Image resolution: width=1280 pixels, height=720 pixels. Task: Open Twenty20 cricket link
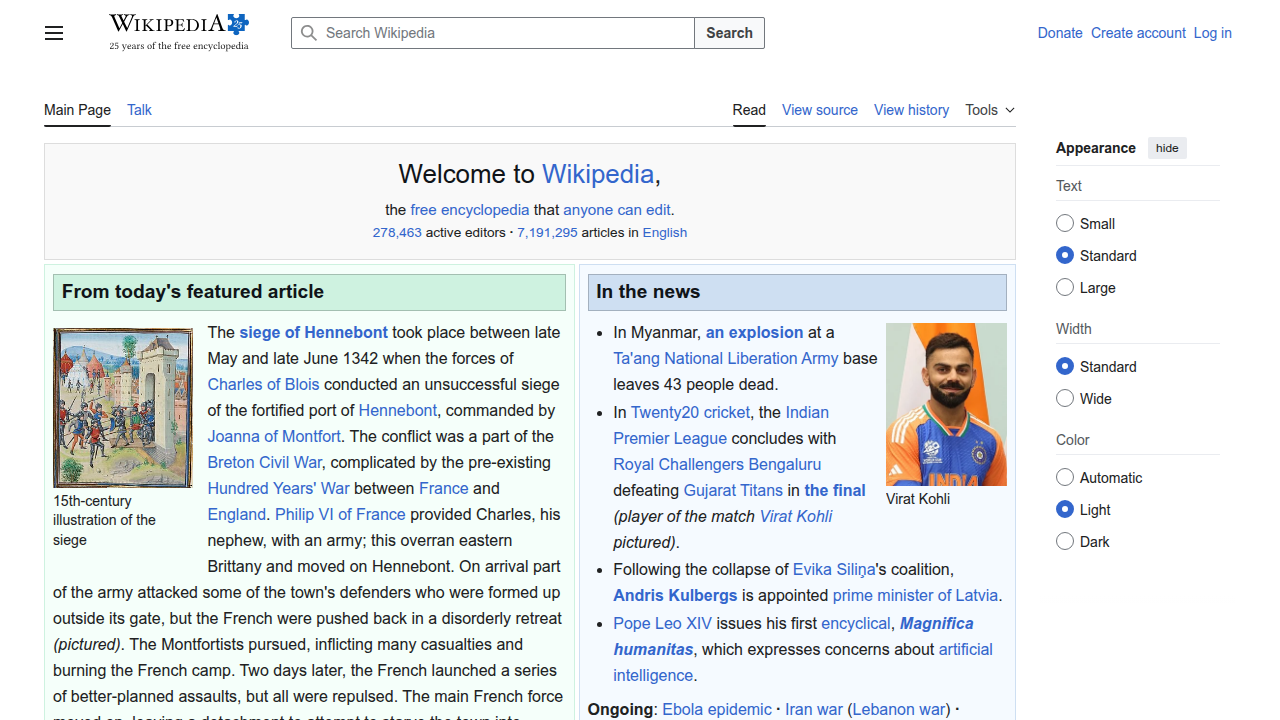(x=690, y=412)
